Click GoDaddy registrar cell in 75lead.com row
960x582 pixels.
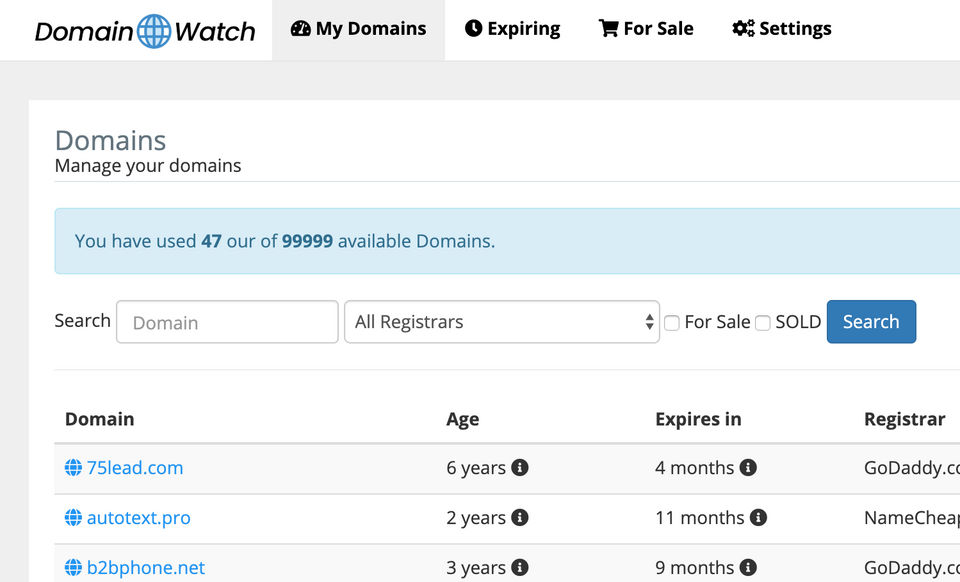coord(912,468)
